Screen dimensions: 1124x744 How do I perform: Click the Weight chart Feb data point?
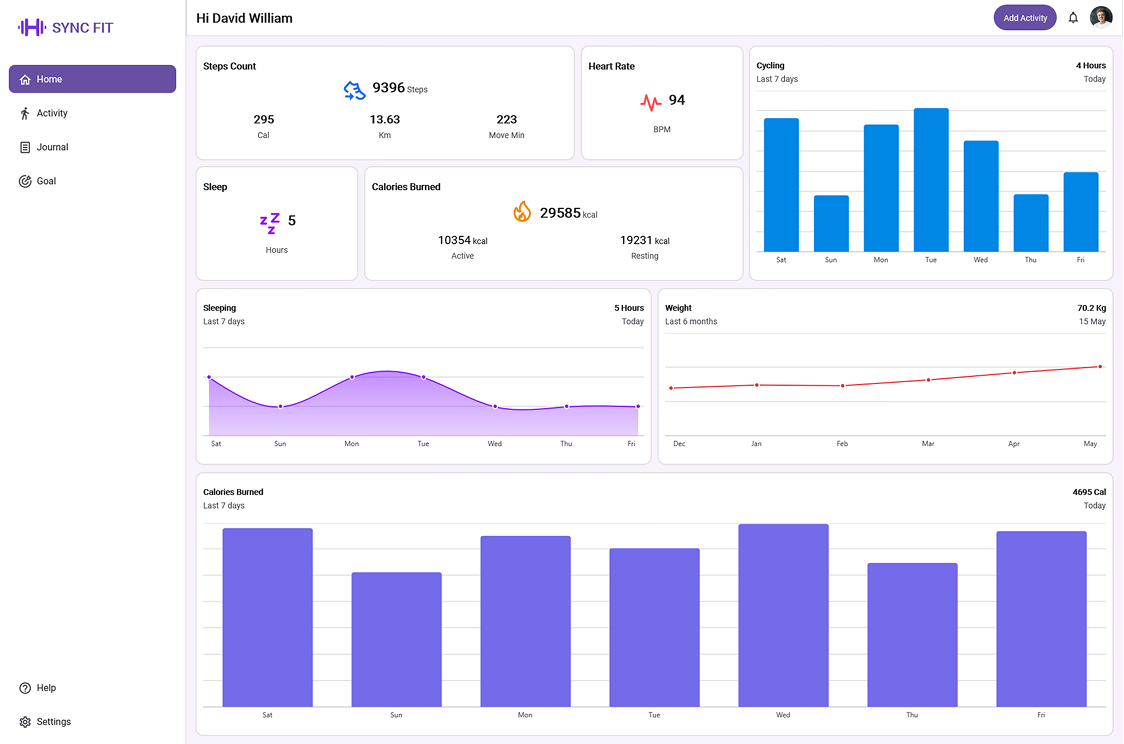point(842,386)
